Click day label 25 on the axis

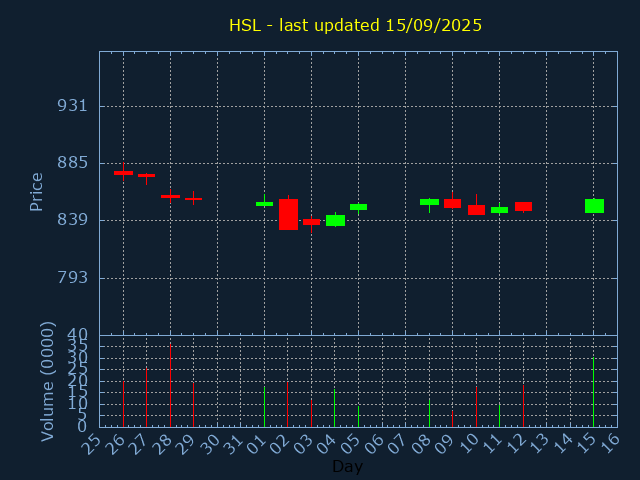pyautogui.click(x=91, y=445)
